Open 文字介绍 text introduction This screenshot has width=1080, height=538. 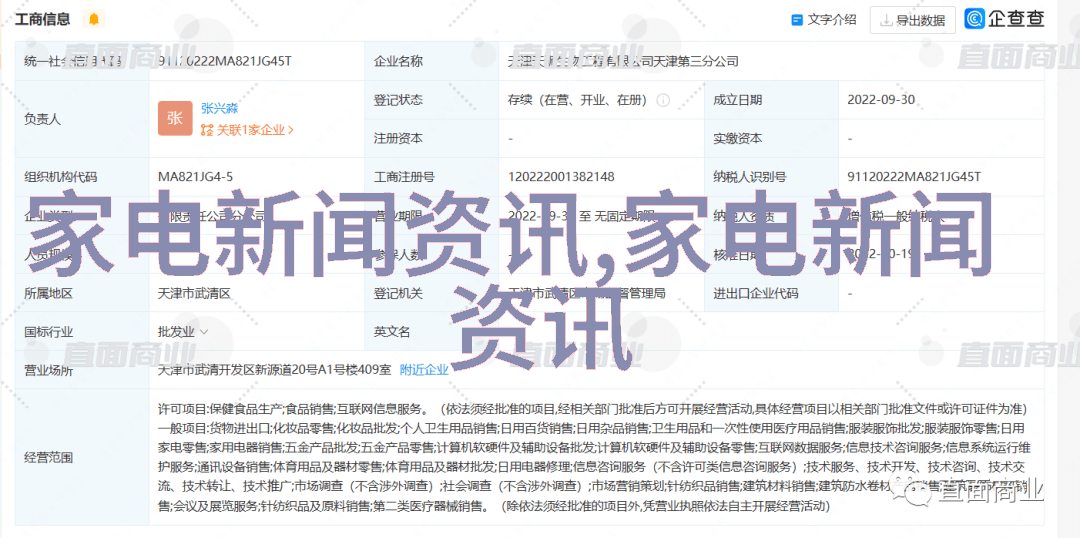tap(824, 19)
